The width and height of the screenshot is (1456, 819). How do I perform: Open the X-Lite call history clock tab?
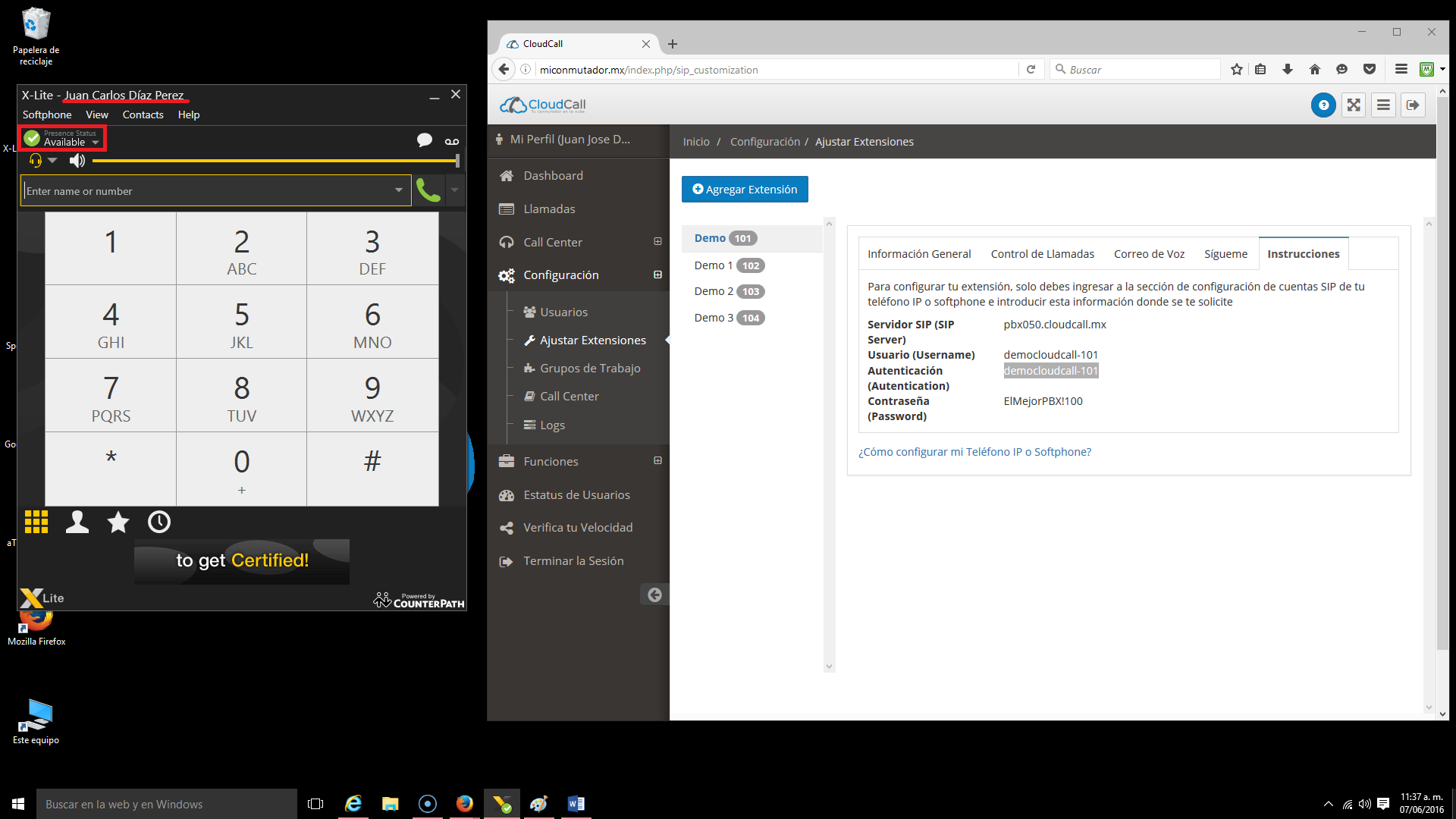click(159, 522)
